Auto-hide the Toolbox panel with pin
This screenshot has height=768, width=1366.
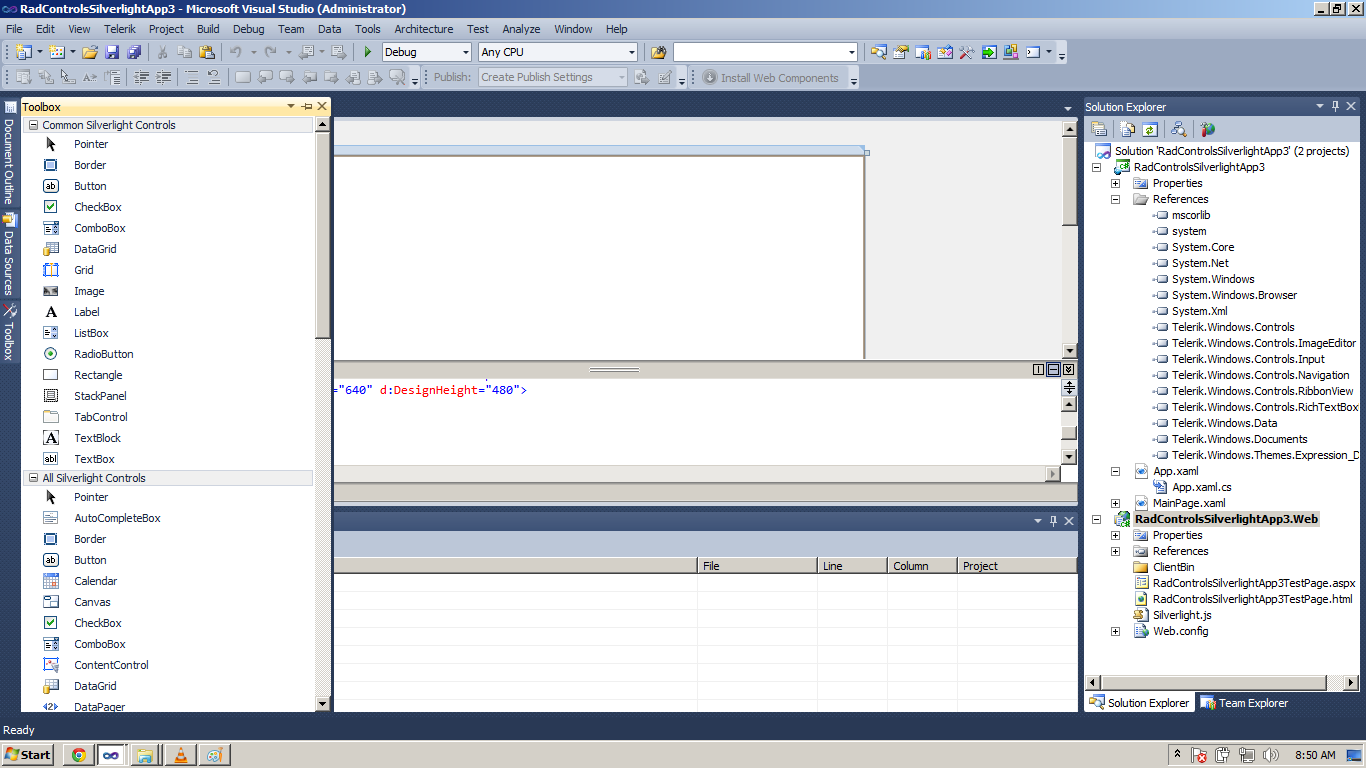[x=307, y=106]
